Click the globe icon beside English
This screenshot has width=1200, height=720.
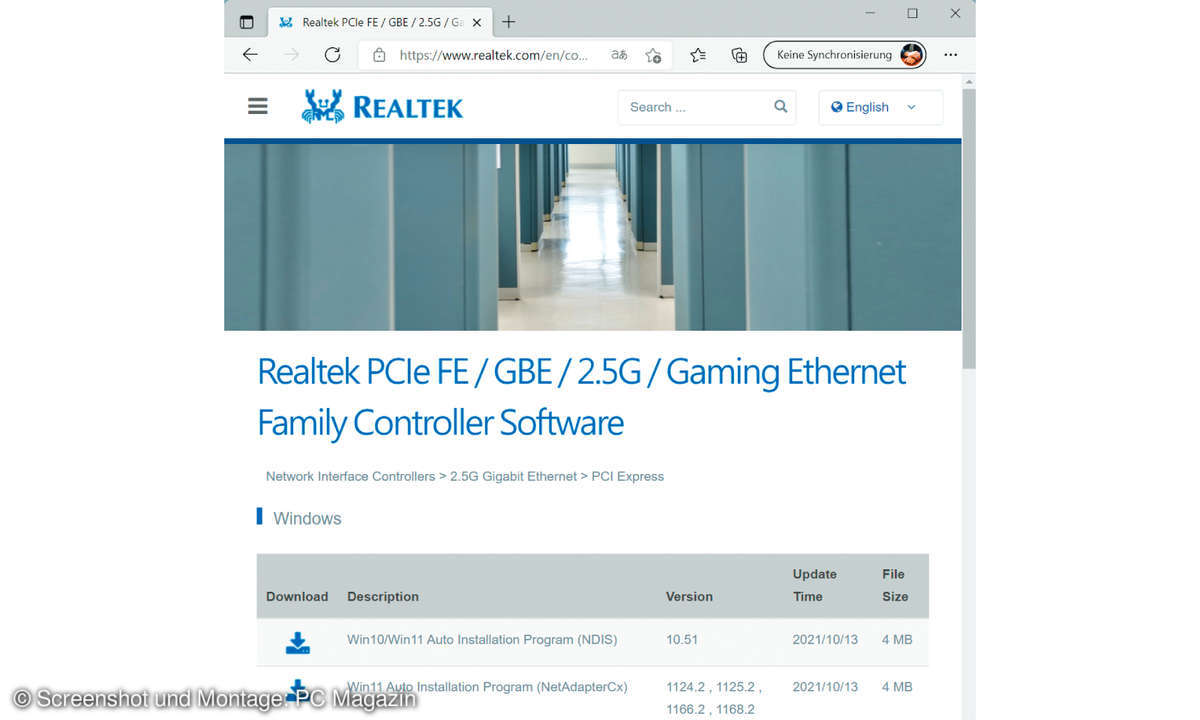(837, 107)
